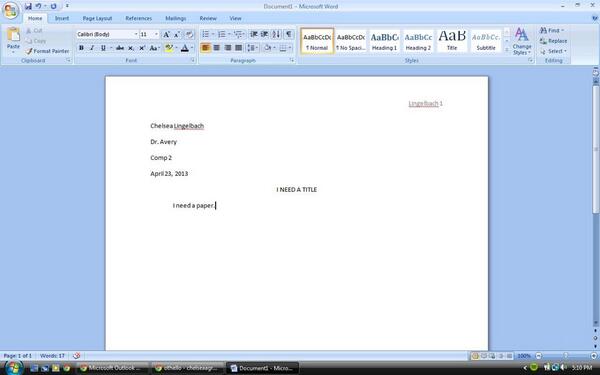Apply the No Spacing style
The width and height of the screenshot is (600, 375).
click(351, 41)
